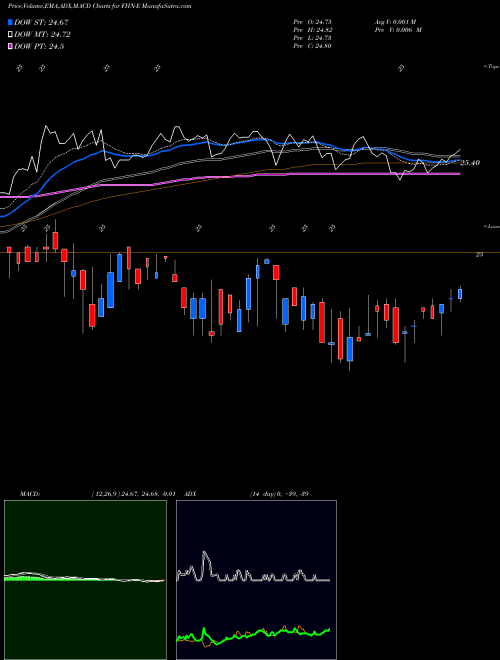Click the last blue candlestick on the right

click(460, 294)
